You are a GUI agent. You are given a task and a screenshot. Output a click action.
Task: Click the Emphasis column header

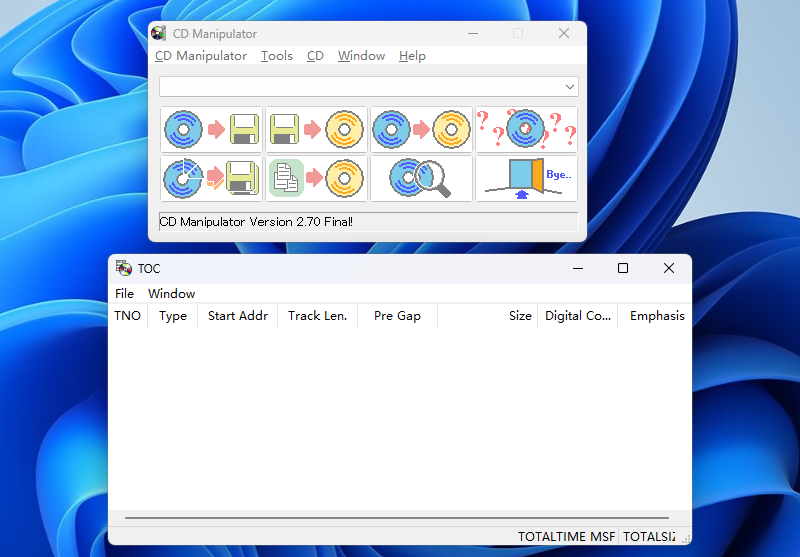tap(655, 316)
